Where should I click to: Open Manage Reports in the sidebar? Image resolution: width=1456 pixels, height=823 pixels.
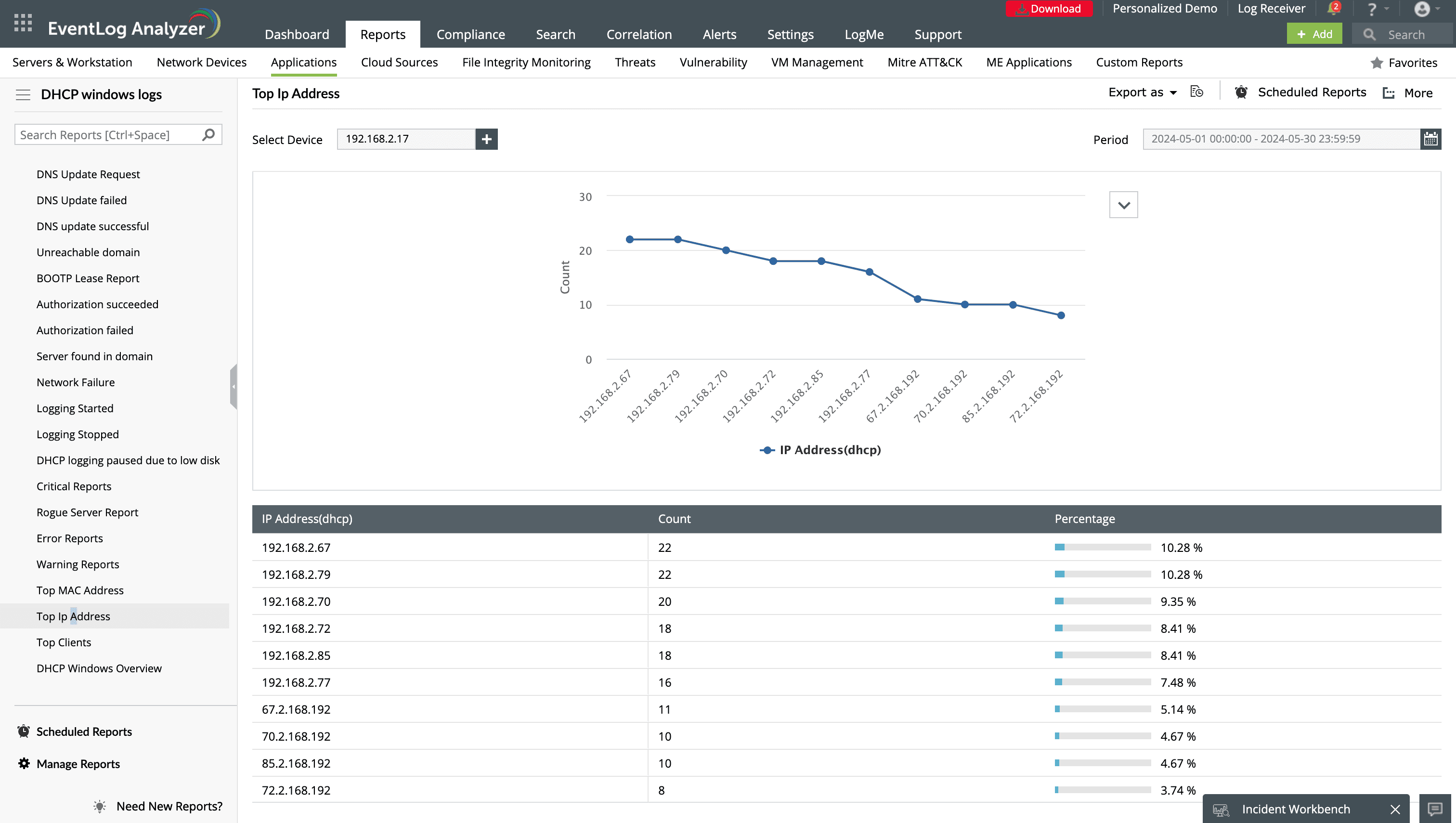coord(78,763)
